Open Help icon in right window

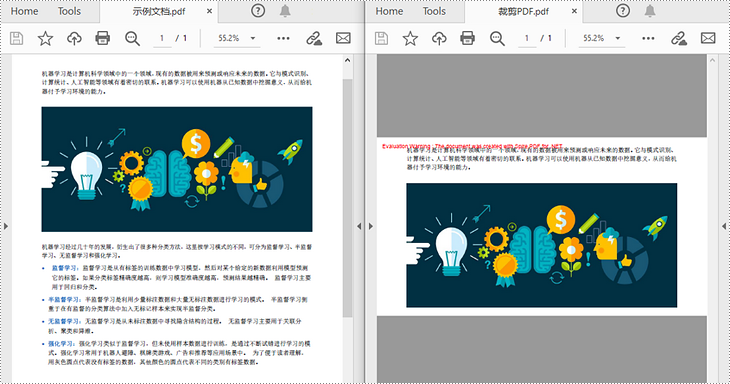(x=623, y=11)
